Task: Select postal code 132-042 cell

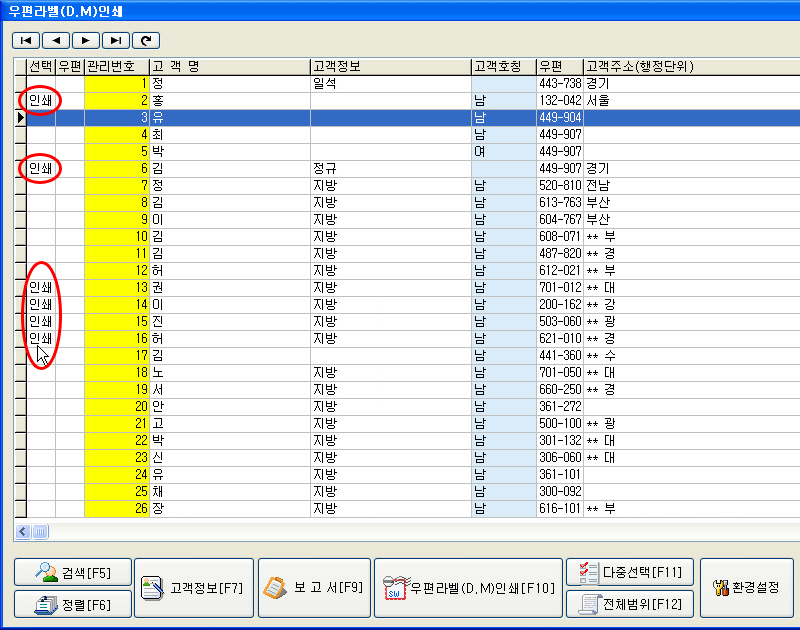Action: [560, 100]
